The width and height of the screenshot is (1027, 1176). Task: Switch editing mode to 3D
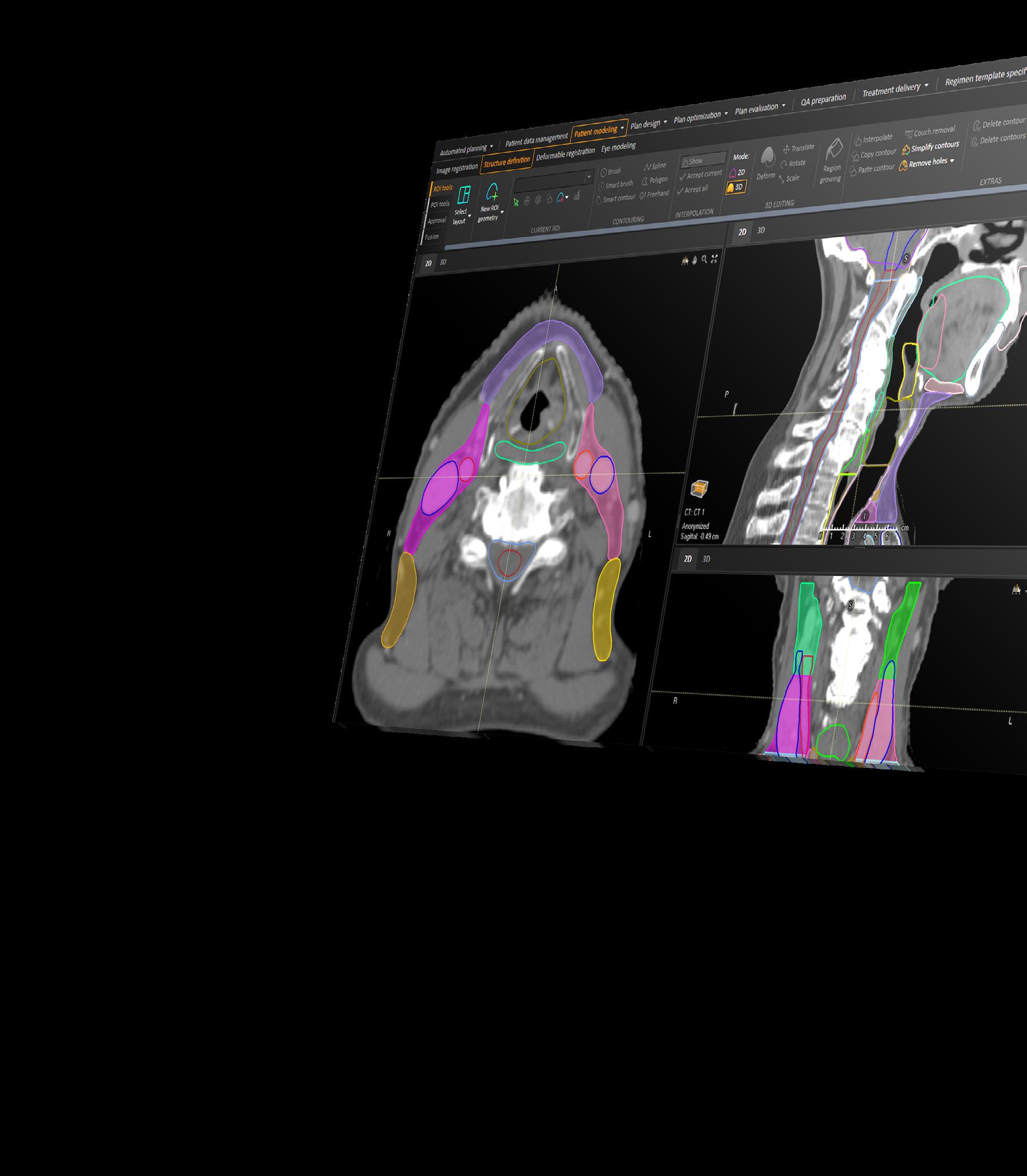(x=735, y=187)
